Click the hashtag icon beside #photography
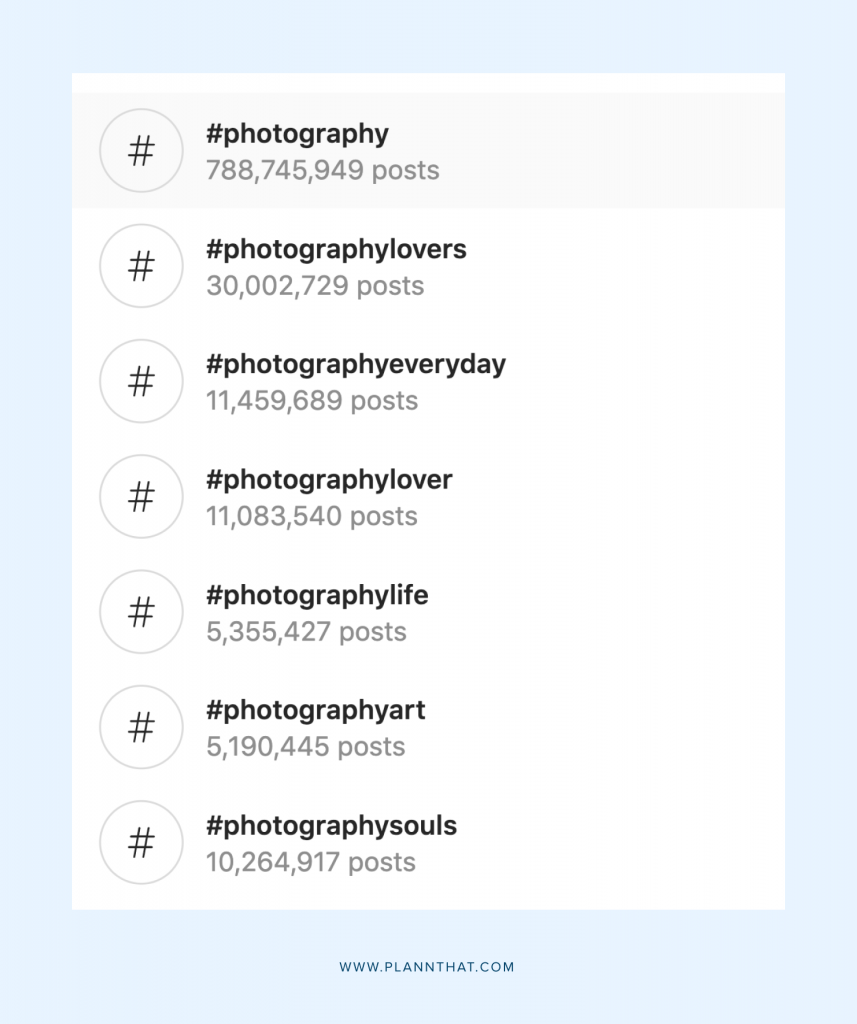 pyautogui.click(x=141, y=151)
